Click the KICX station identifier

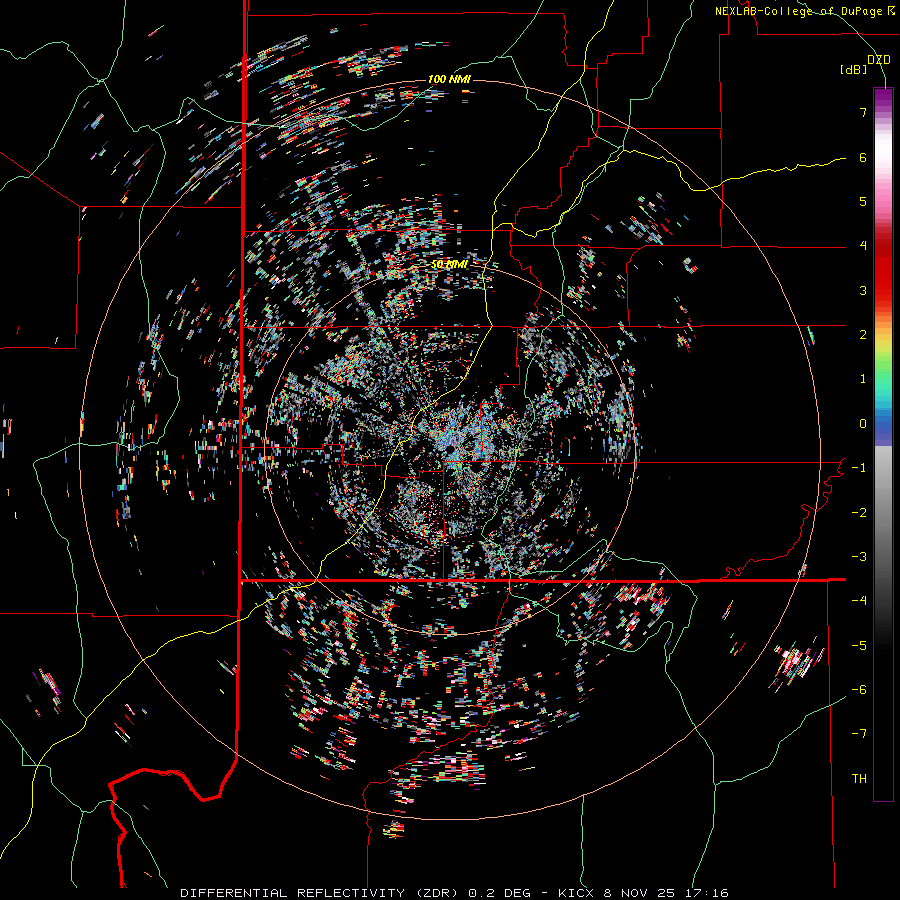pyautogui.click(x=576, y=893)
